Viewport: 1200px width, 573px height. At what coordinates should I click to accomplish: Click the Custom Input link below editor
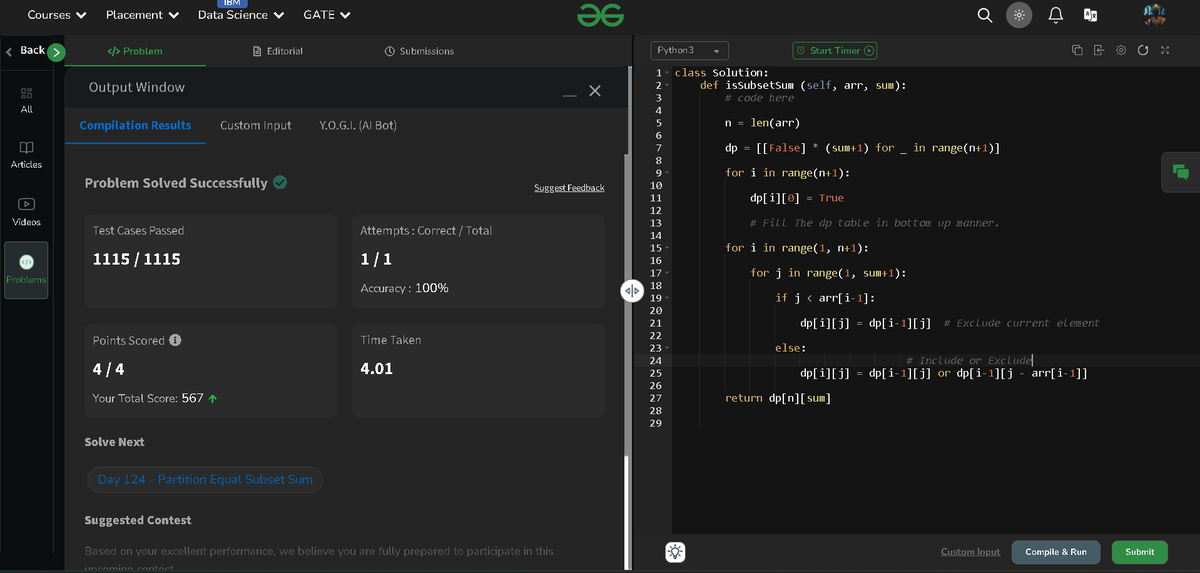[970, 552]
